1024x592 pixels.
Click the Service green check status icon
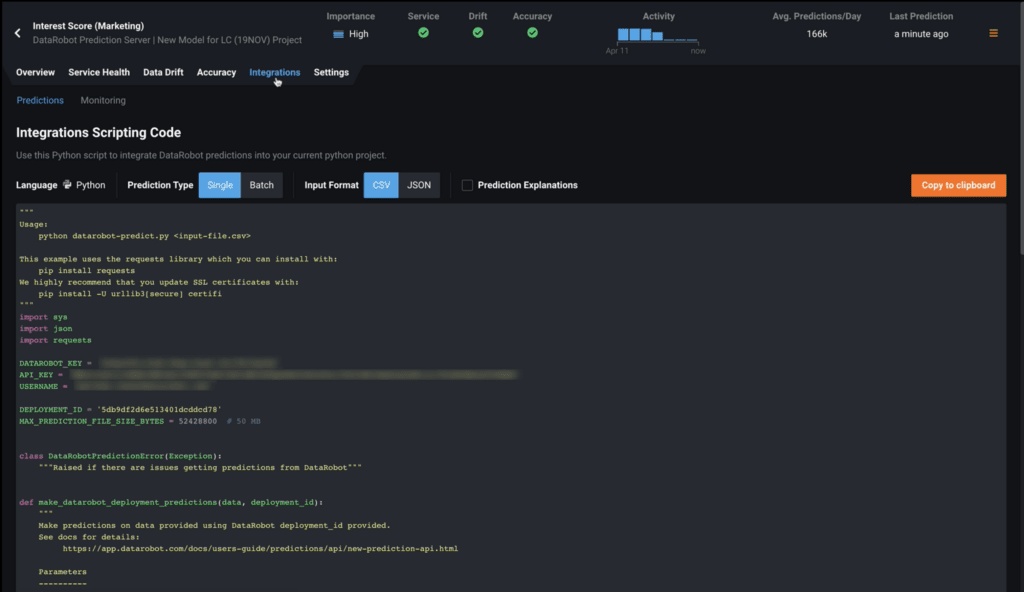tap(423, 33)
